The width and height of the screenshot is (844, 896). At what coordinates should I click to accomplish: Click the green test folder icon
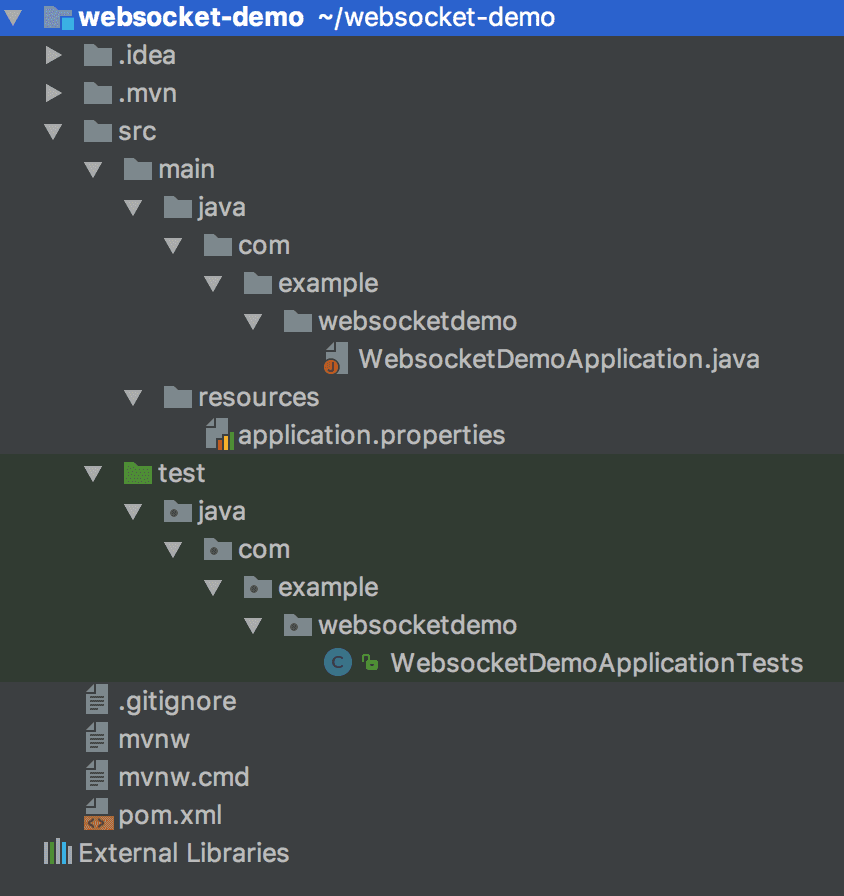[137, 472]
